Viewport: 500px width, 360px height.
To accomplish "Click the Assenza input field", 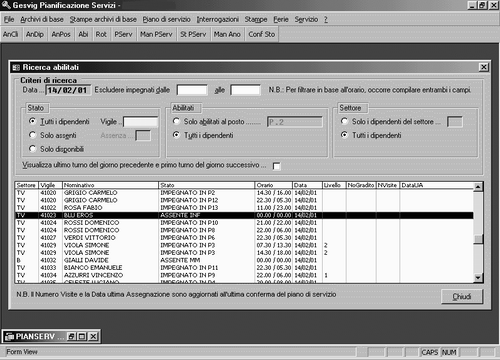I will pos(143,135).
